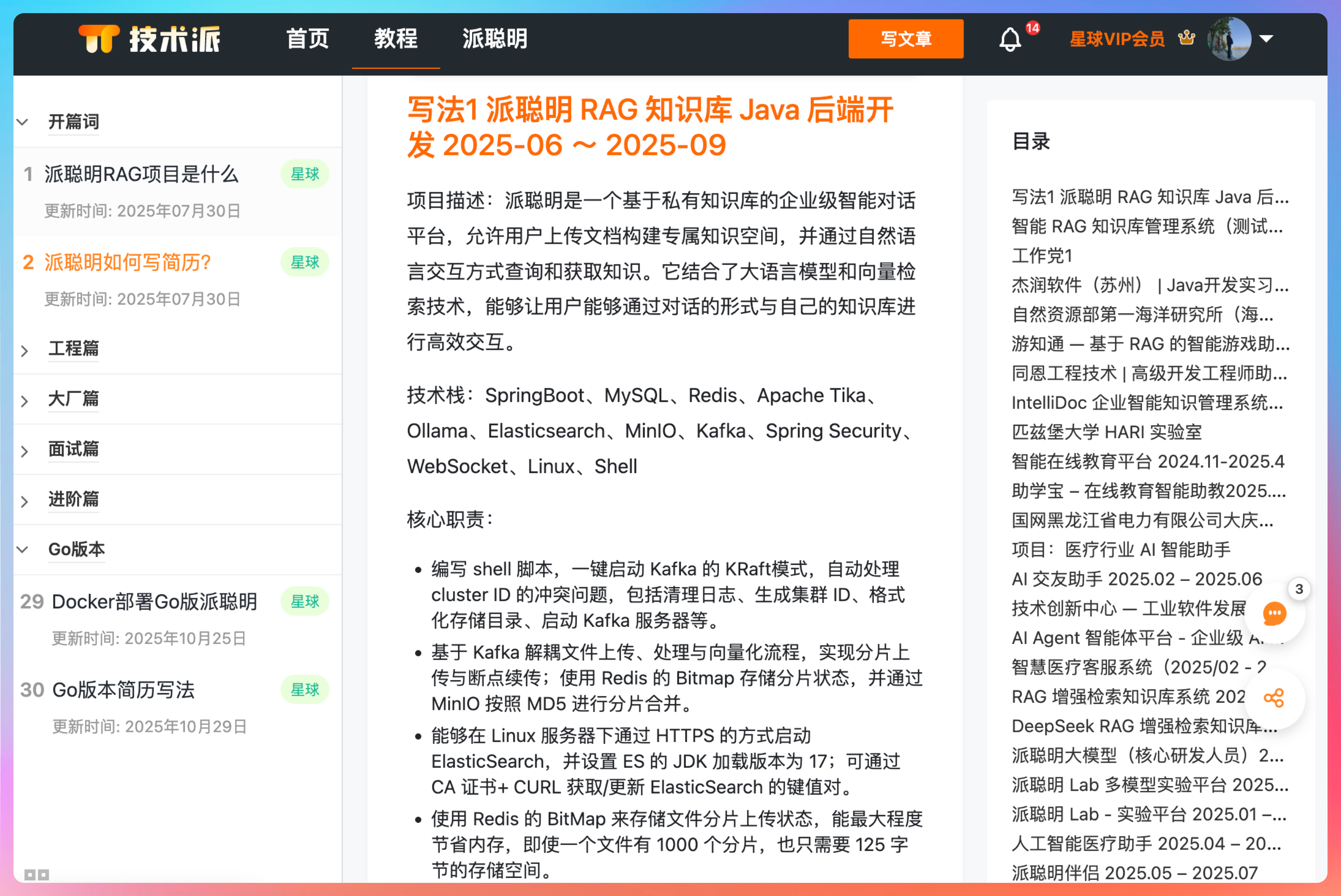Image resolution: width=1341 pixels, height=896 pixels.
Task: Click the share icon button
Action: point(1274,698)
